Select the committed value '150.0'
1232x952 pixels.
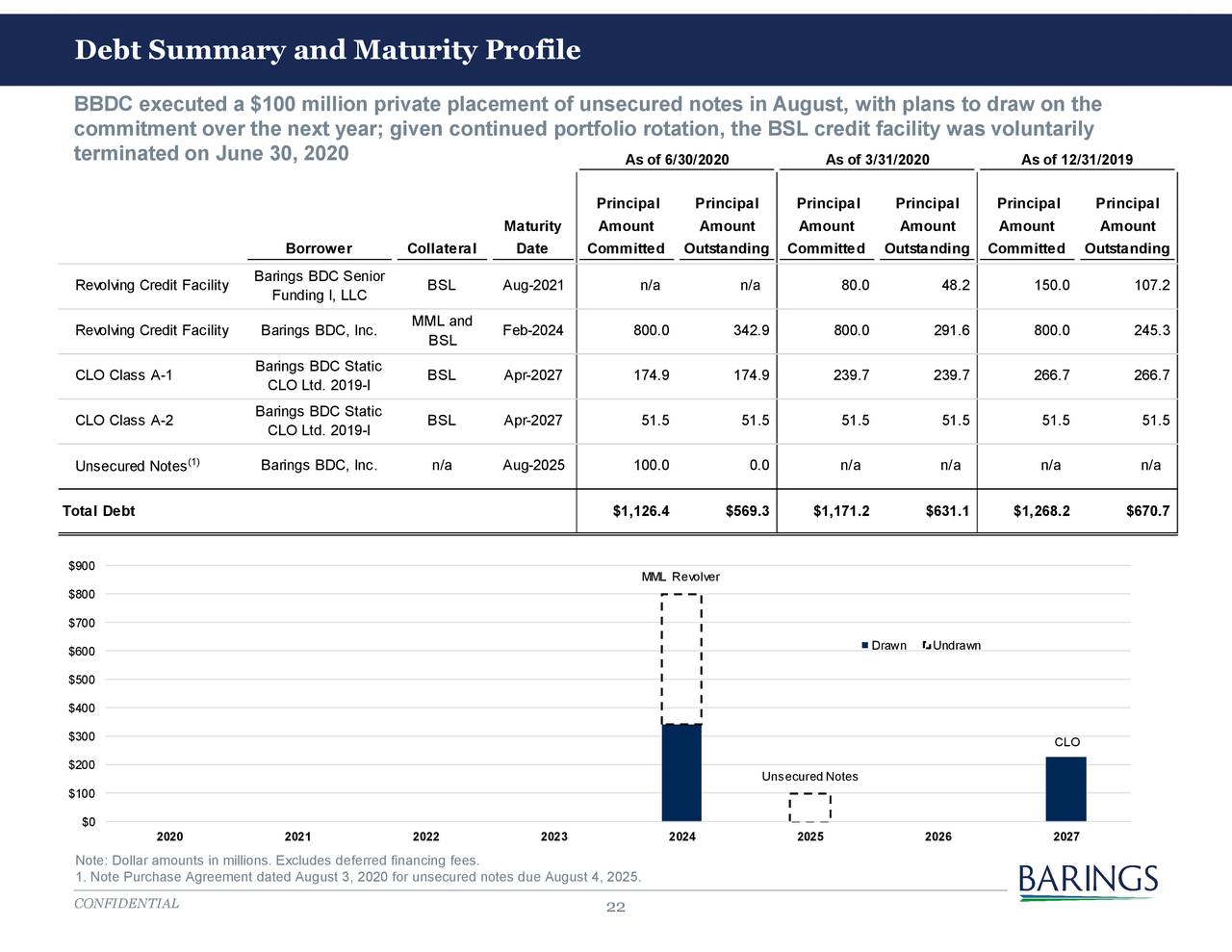(1051, 285)
